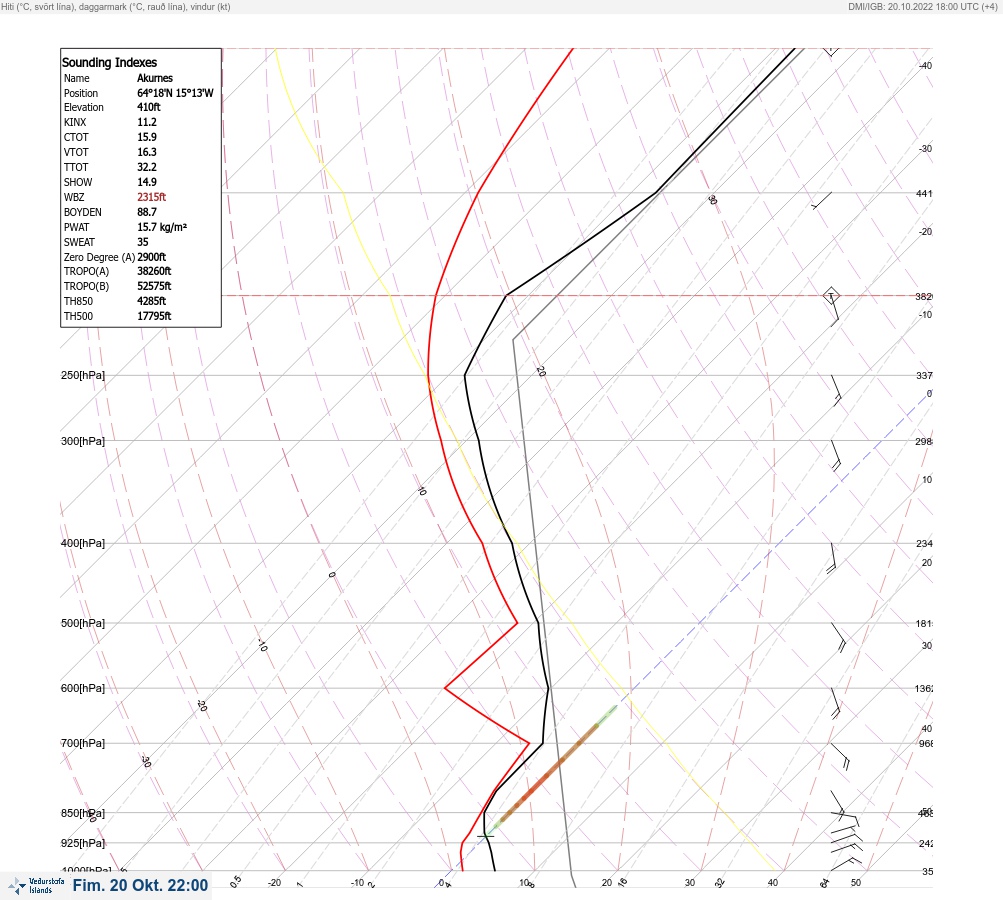Click the TTOT value '32.2'

[x=147, y=167]
